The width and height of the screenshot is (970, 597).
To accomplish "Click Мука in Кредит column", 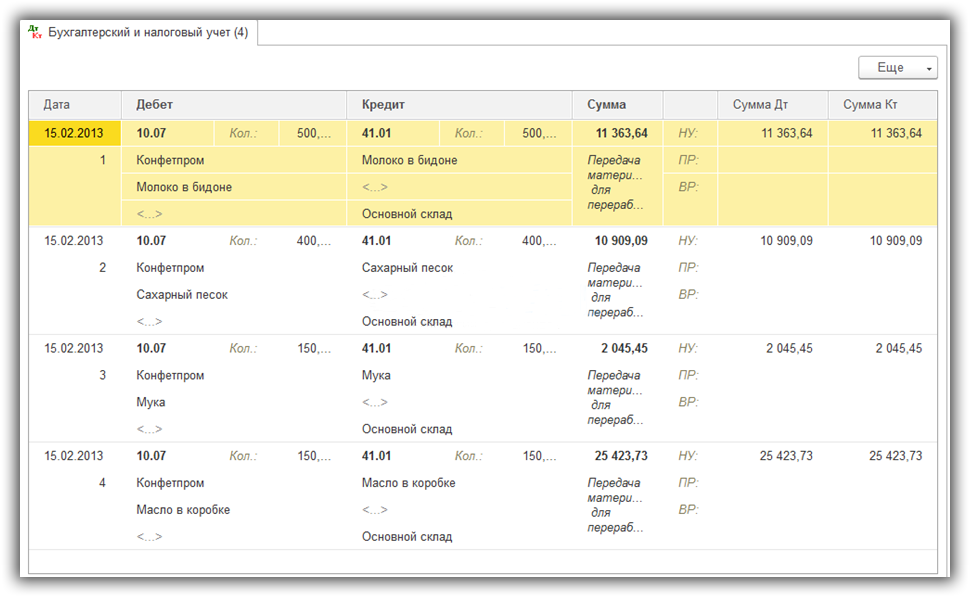I will click(x=376, y=376).
